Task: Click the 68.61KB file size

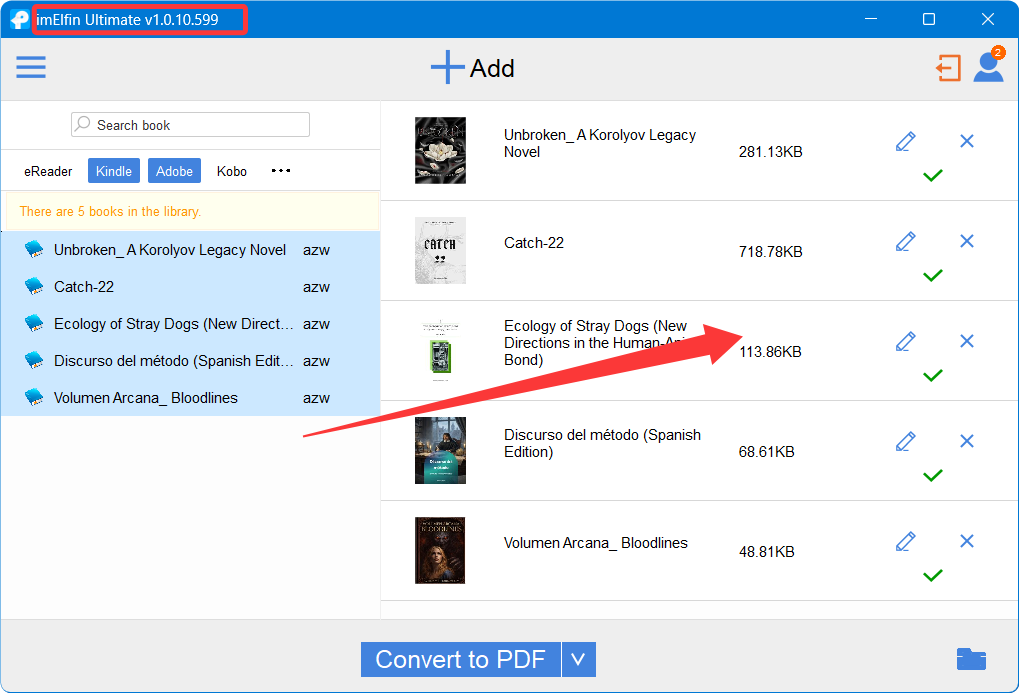Action: 766,452
